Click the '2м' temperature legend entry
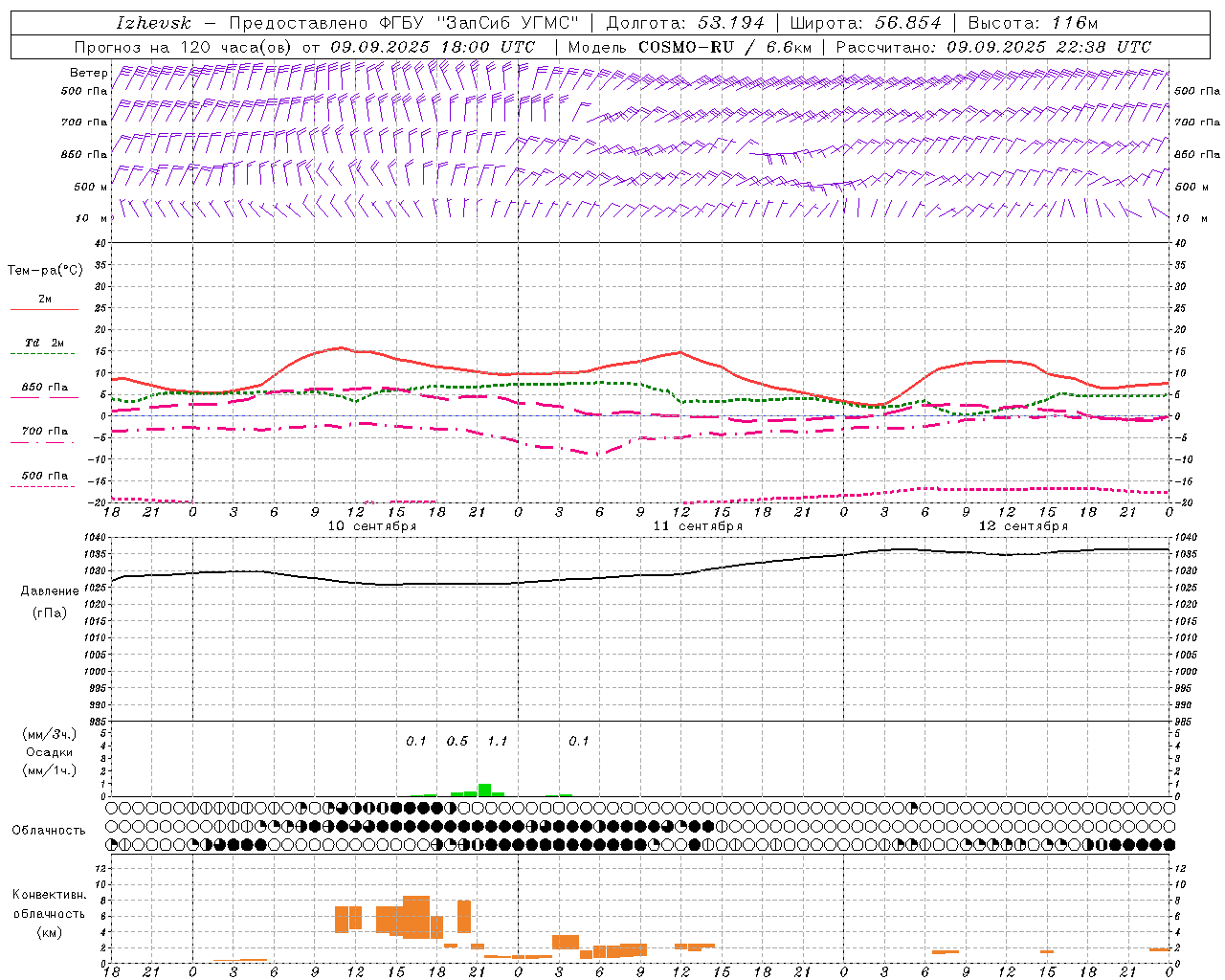The height and width of the screenshot is (980, 1225). pyautogui.click(x=45, y=300)
